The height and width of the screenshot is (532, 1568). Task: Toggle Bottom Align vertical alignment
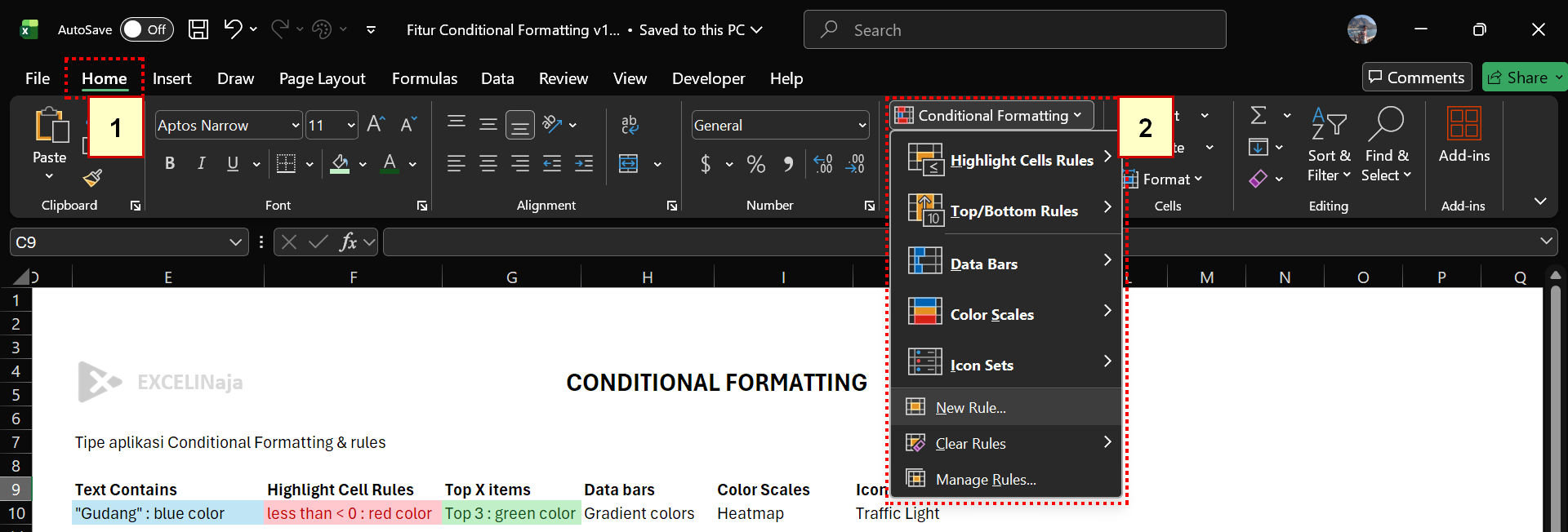(x=520, y=125)
